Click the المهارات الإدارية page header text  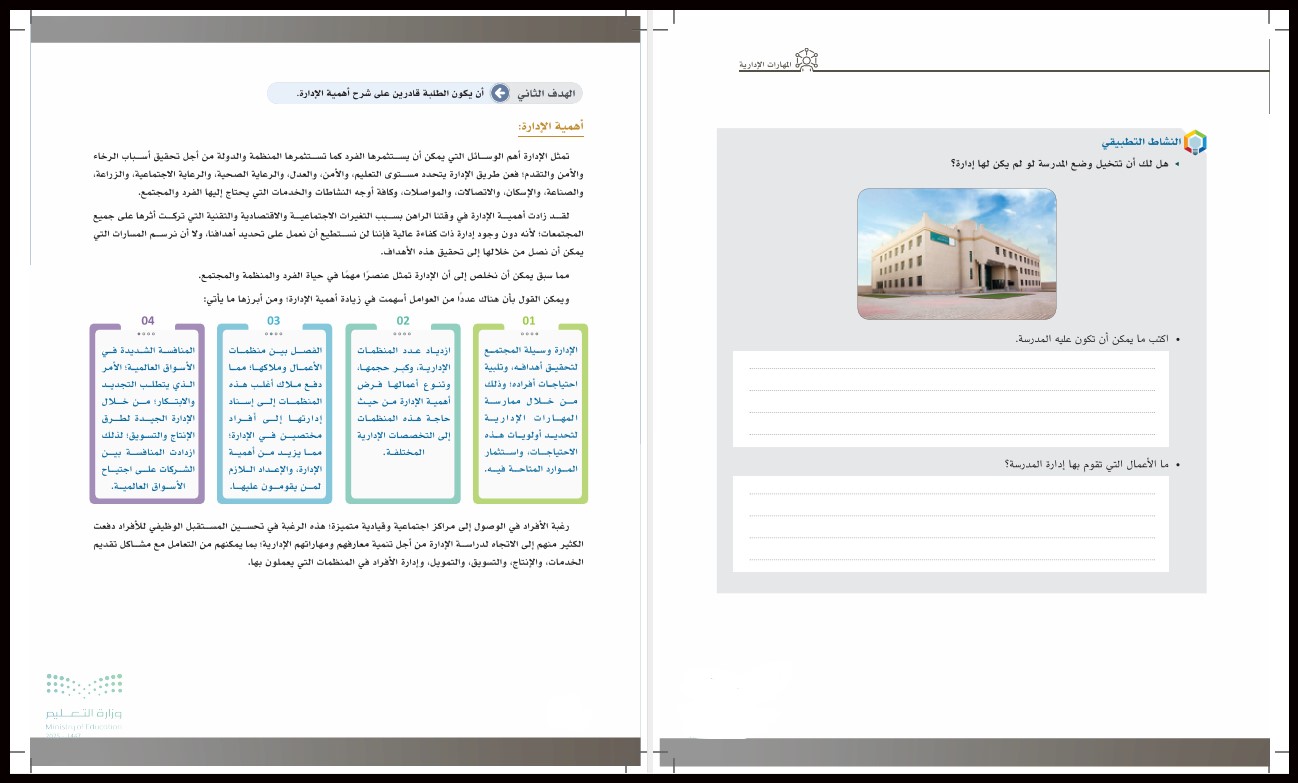[764, 65]
